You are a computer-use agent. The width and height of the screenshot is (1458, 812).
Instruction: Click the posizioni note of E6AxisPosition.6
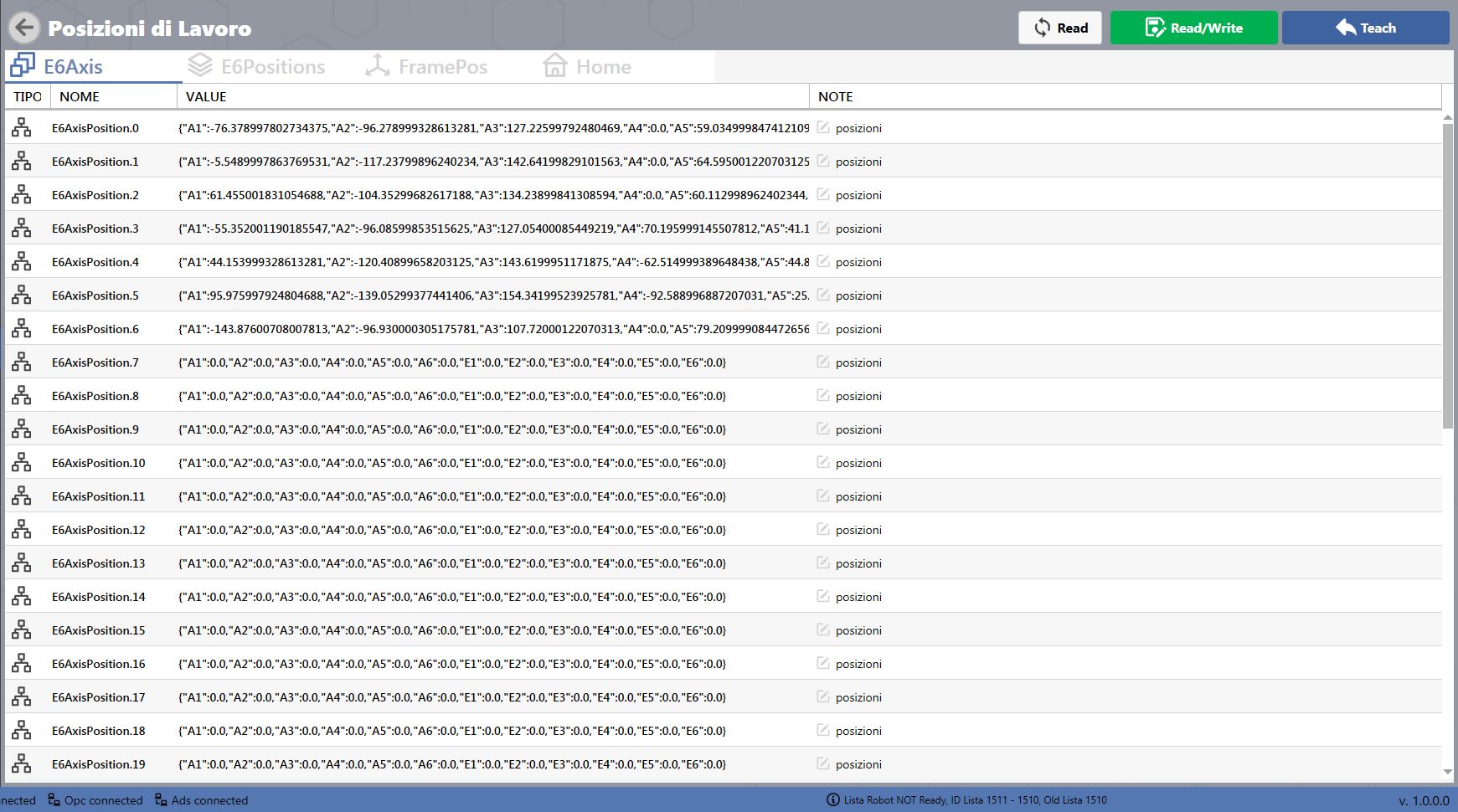pos(858,329)
